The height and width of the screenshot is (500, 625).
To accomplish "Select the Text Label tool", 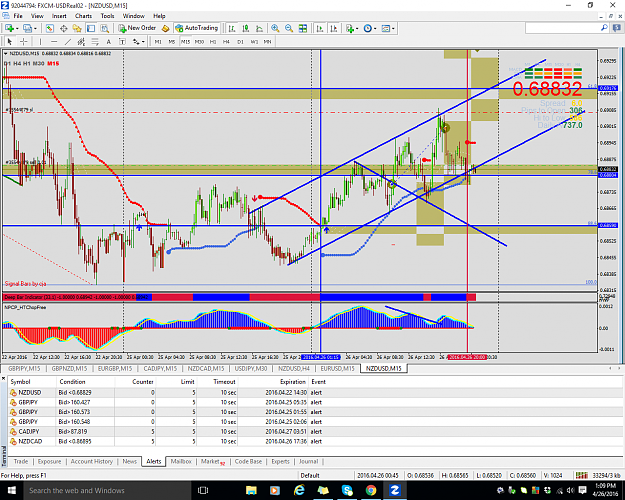I will coord(122,41).
